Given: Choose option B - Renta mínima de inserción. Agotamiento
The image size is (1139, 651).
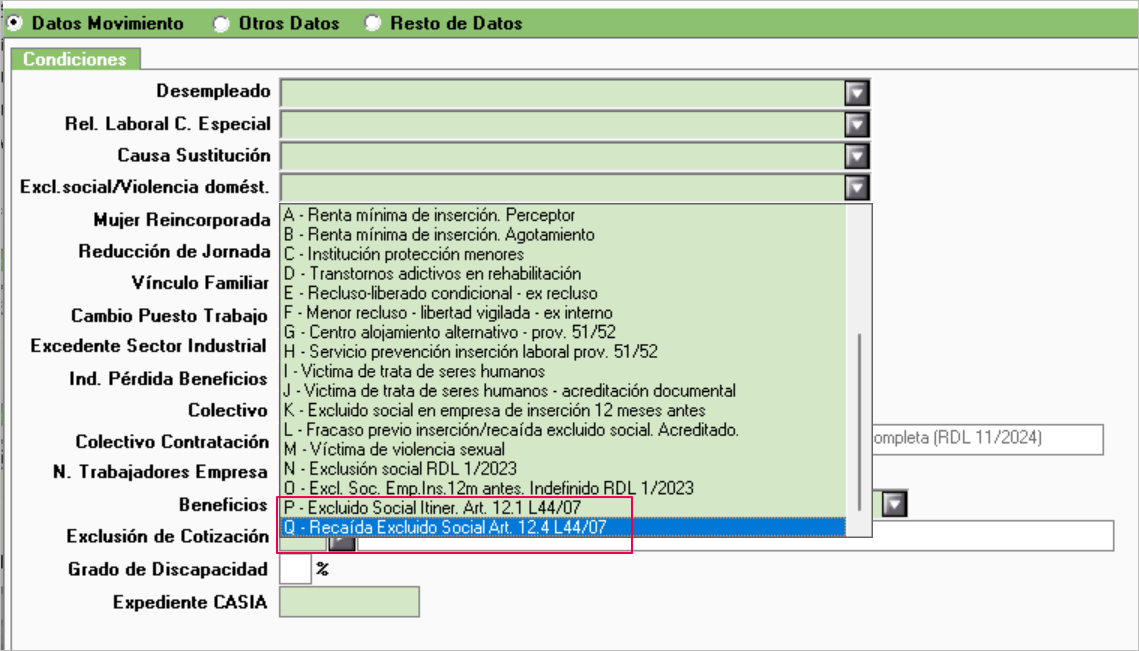Looking at the screenshot, I should (563, 235).
